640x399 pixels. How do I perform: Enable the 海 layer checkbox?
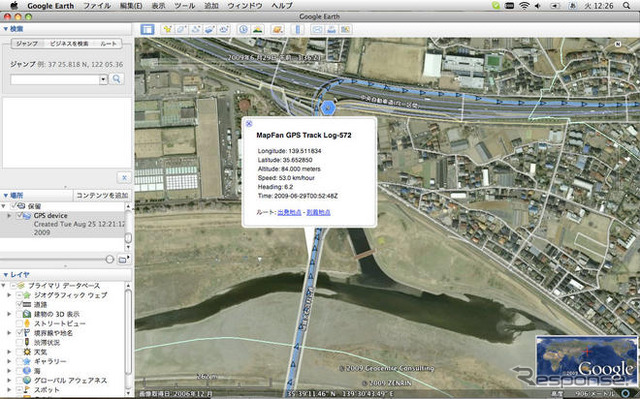tap(19, 371)
